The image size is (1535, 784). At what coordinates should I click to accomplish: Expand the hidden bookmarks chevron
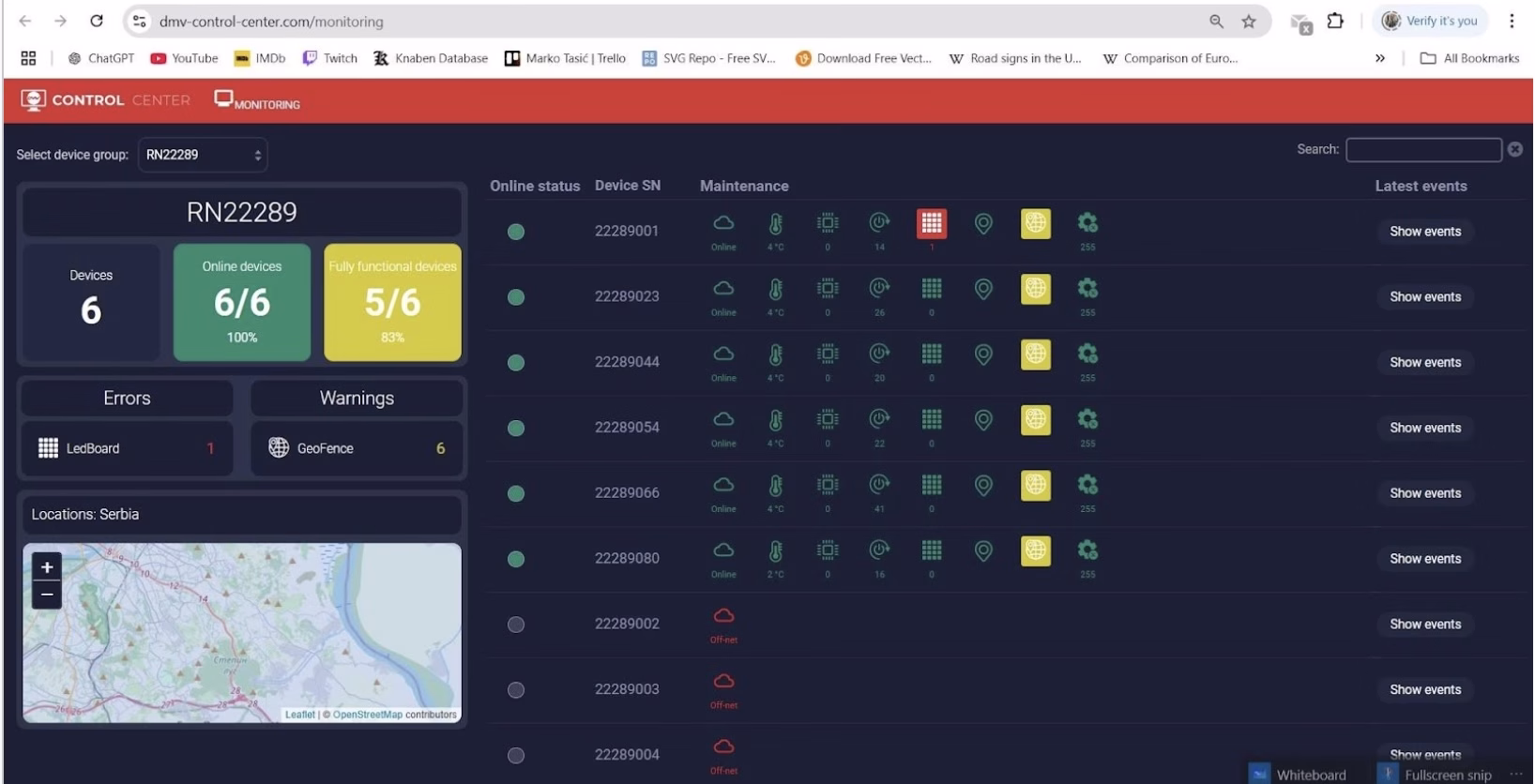coord(1379,58)
